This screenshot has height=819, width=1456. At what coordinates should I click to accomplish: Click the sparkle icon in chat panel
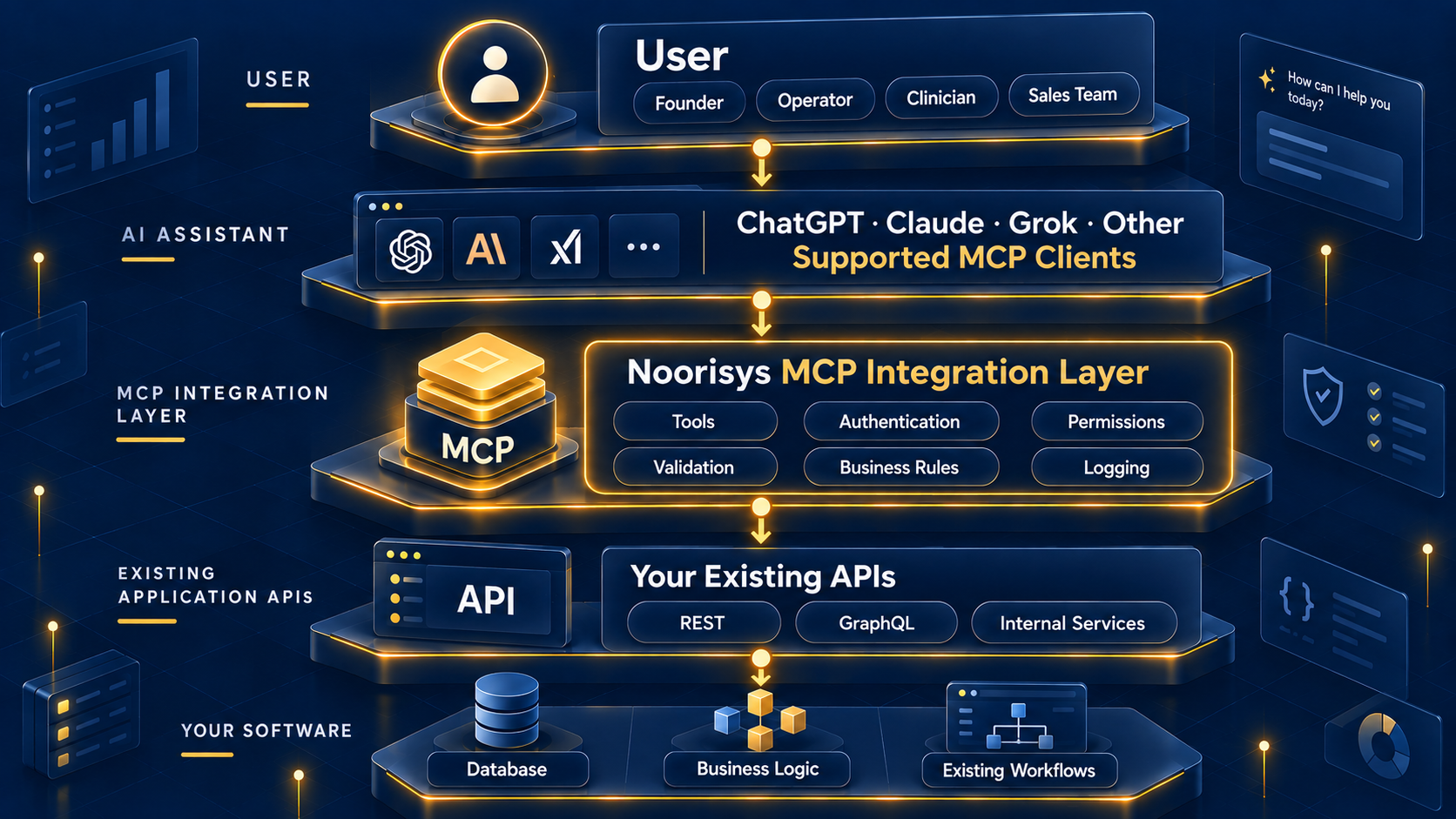pyautogui.click(x=1268, y=79)
